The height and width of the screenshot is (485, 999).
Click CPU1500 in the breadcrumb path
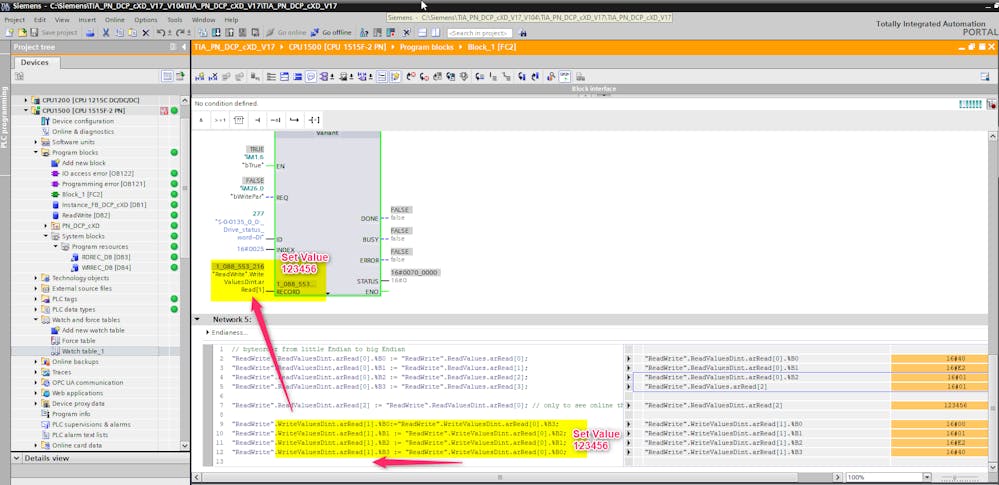click(x=336, y=47)
